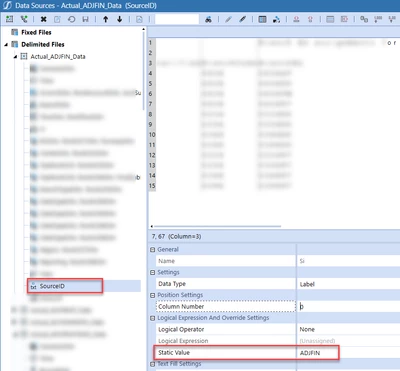
Task: Click the green branching-arrows toolbar icon
Action: (x=24, y=19)
